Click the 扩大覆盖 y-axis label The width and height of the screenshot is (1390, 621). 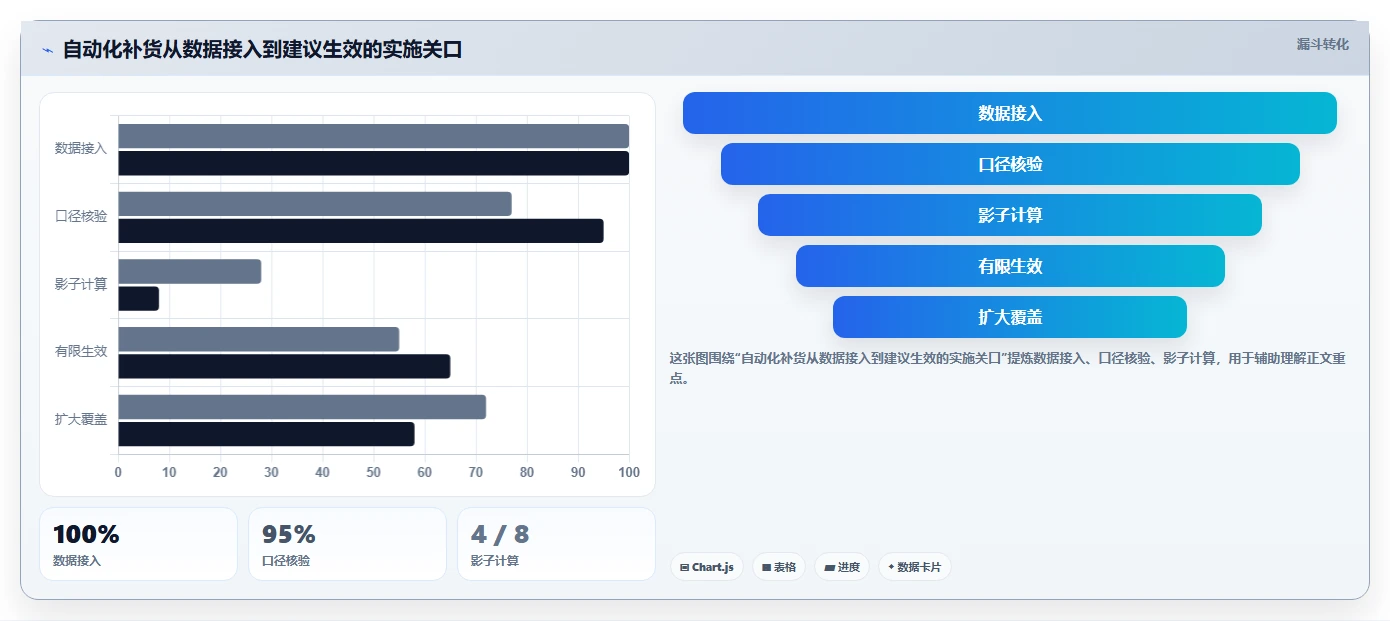click(x=81, y=419)
